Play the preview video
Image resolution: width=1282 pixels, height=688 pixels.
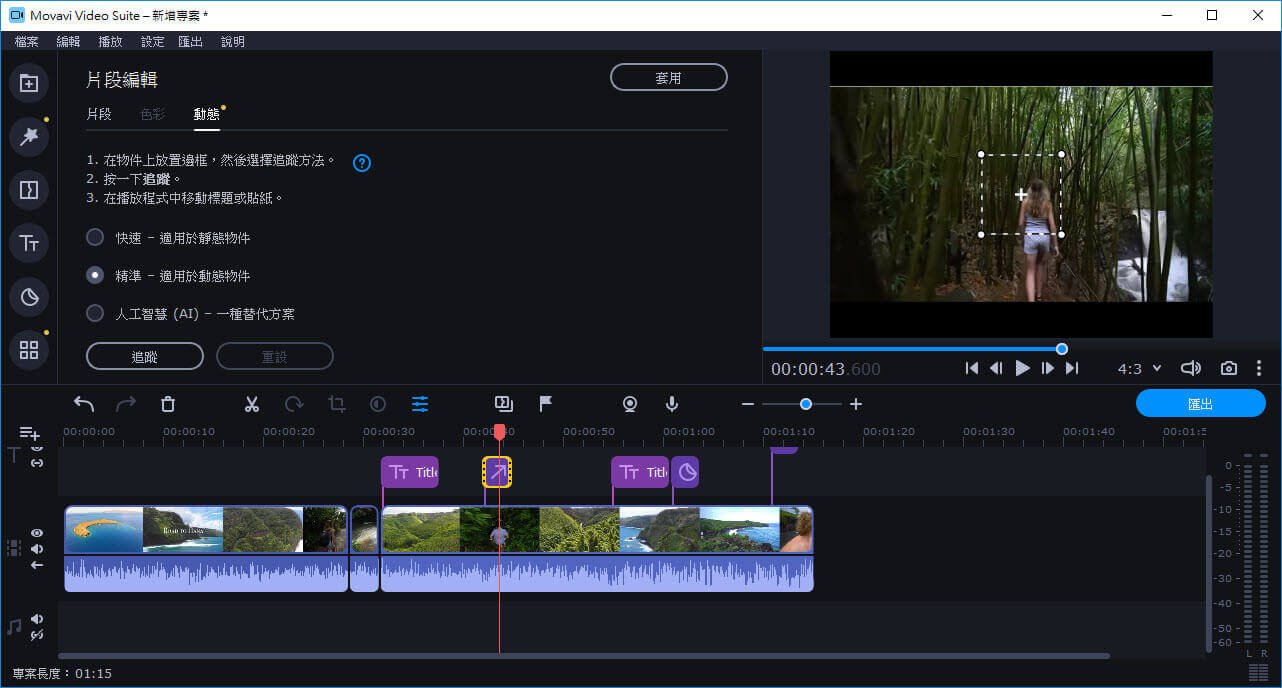pyautogui.click(x=1022, y=368)
